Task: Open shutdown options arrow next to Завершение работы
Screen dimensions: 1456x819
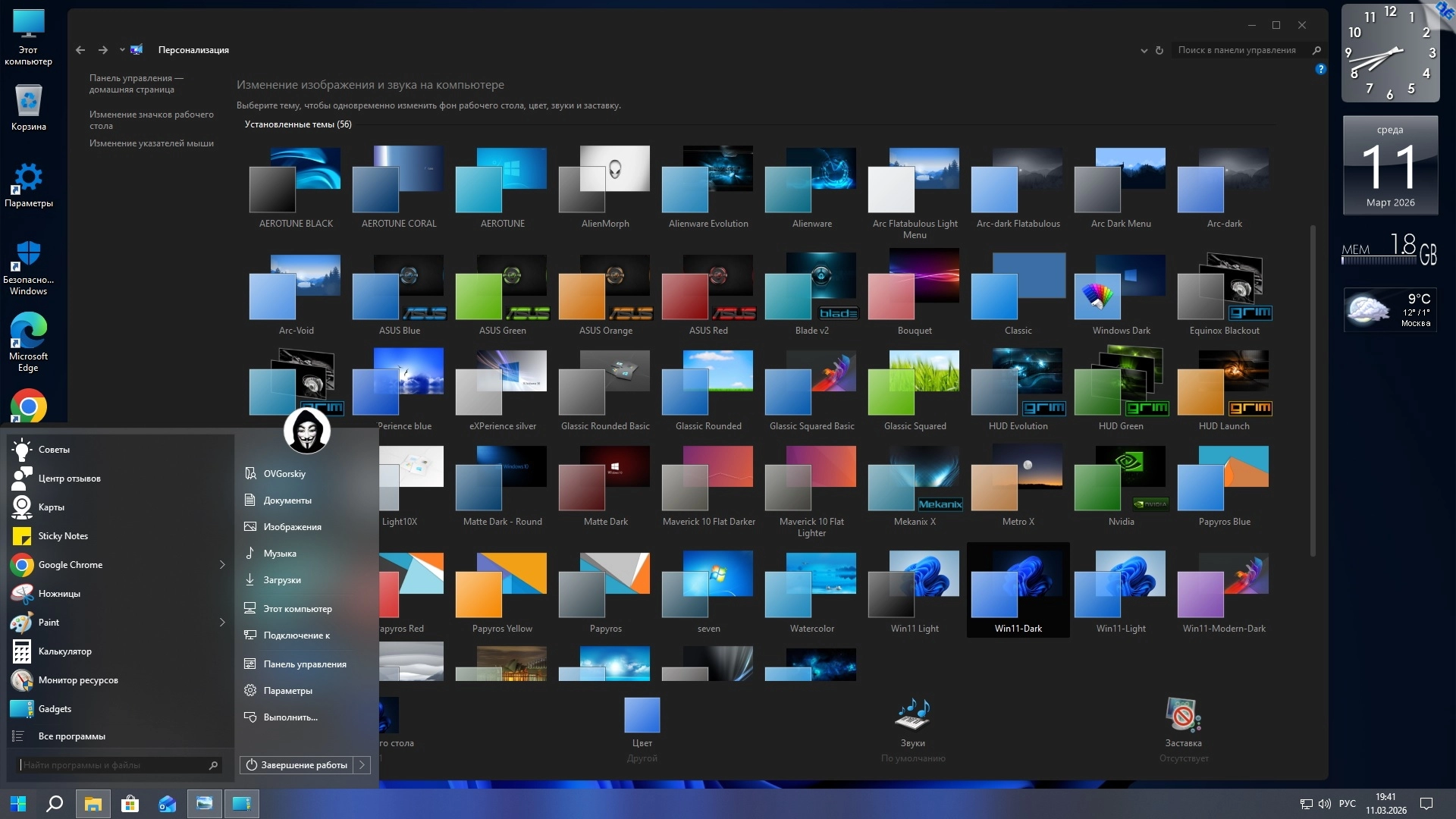Action: coord(362,765)
